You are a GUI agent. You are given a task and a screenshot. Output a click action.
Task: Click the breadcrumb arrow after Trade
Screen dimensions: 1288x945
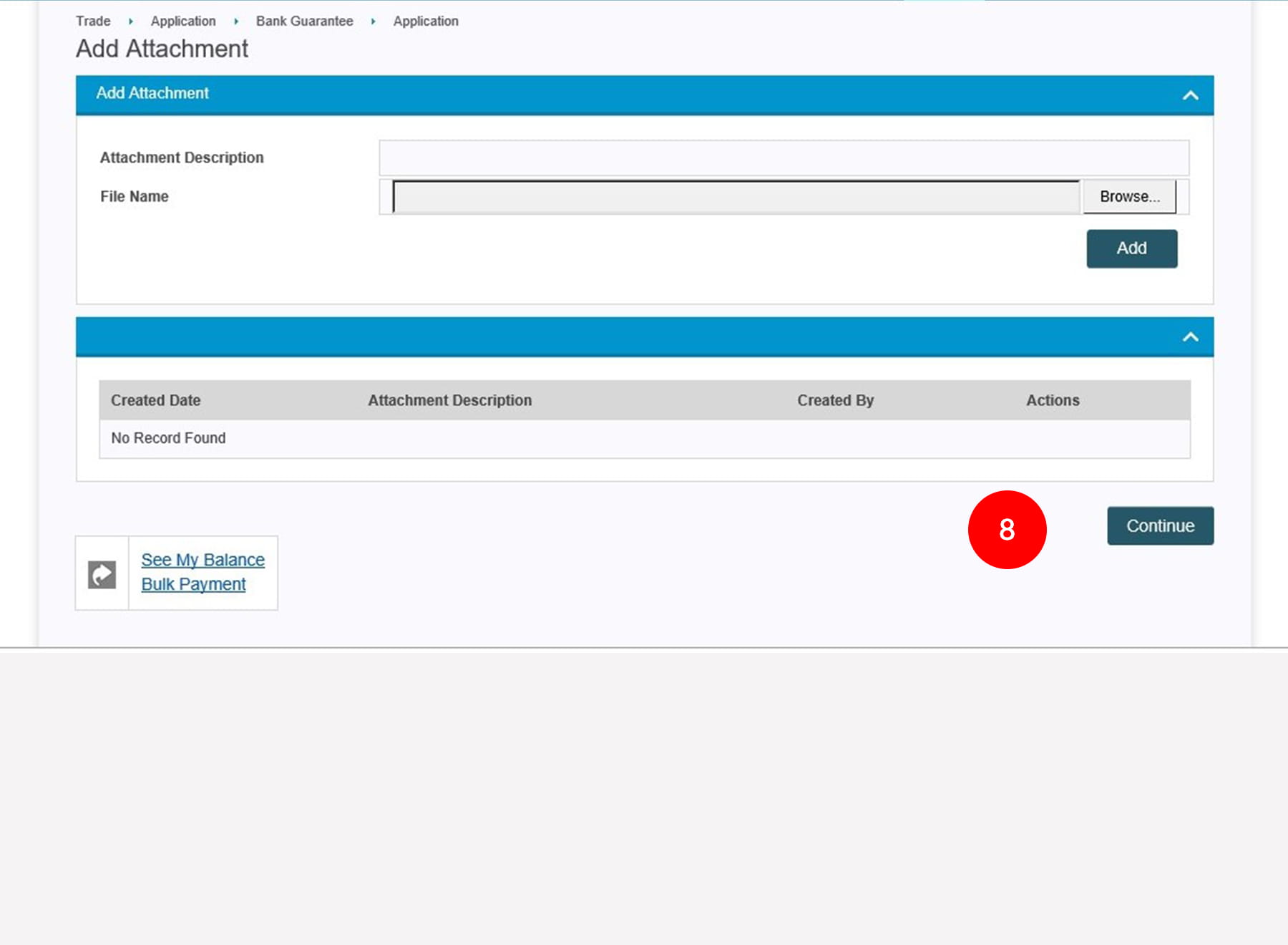131,21
